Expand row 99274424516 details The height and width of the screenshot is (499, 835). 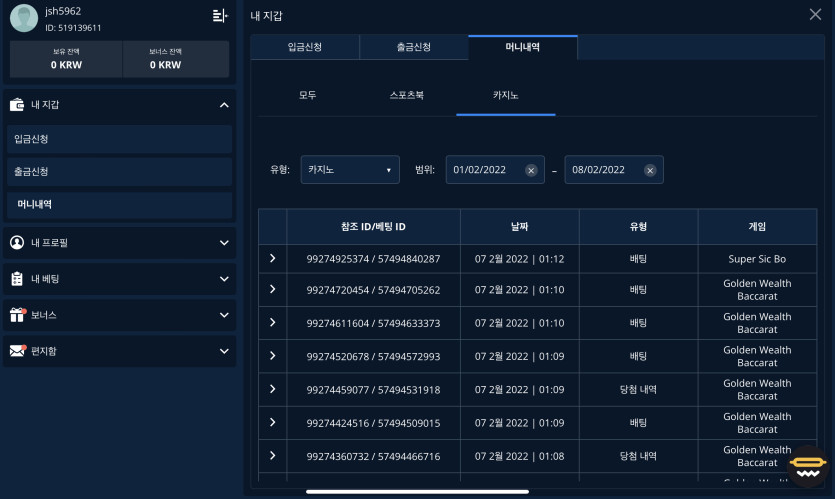click(x=273, y=422)
